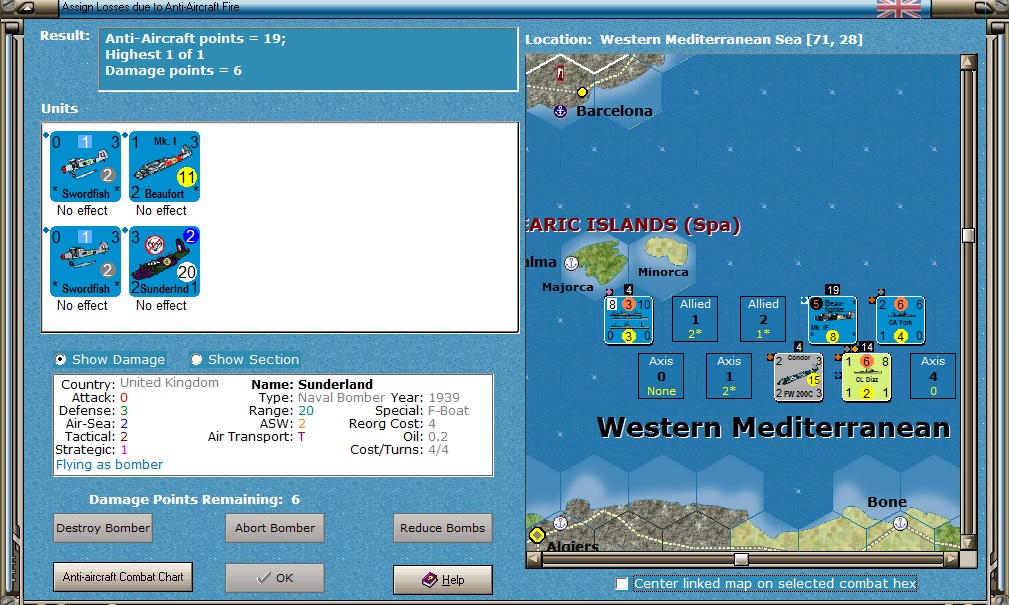Enable Center linked map on combat hex
The image size is (1009, 605).
tap(622, 583)
